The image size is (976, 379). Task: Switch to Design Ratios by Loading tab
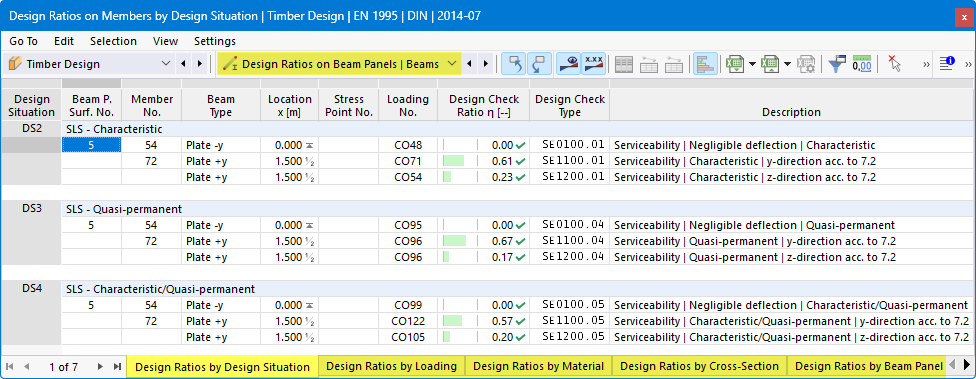392,366
